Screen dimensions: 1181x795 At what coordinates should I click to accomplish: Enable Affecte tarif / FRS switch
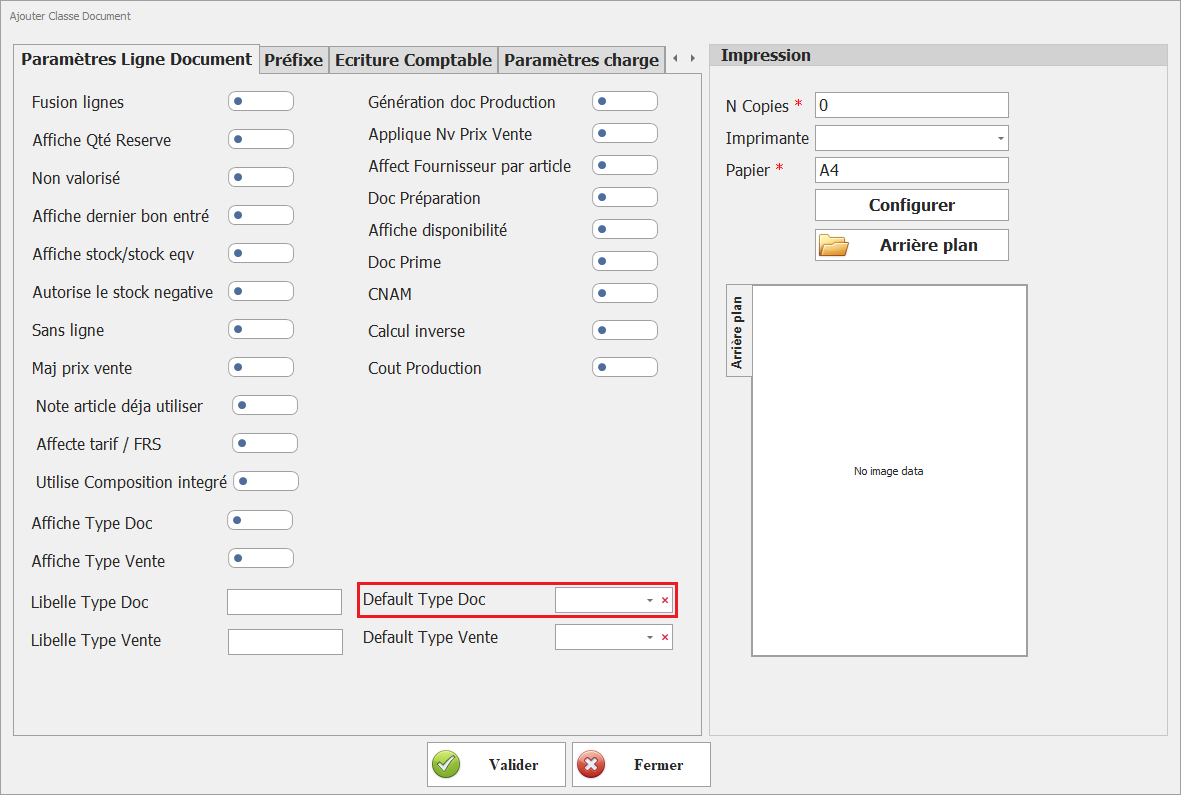click(x=264, y=443)
